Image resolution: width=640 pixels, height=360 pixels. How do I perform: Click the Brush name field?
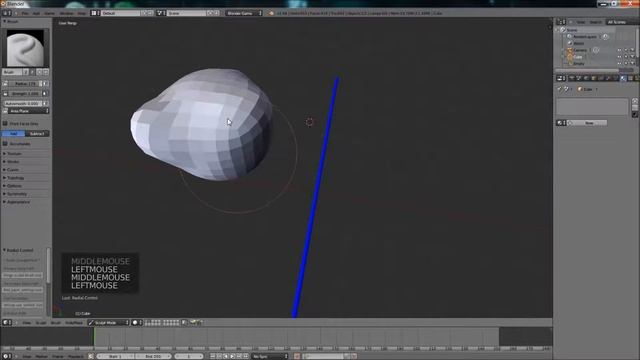point(12,72)
